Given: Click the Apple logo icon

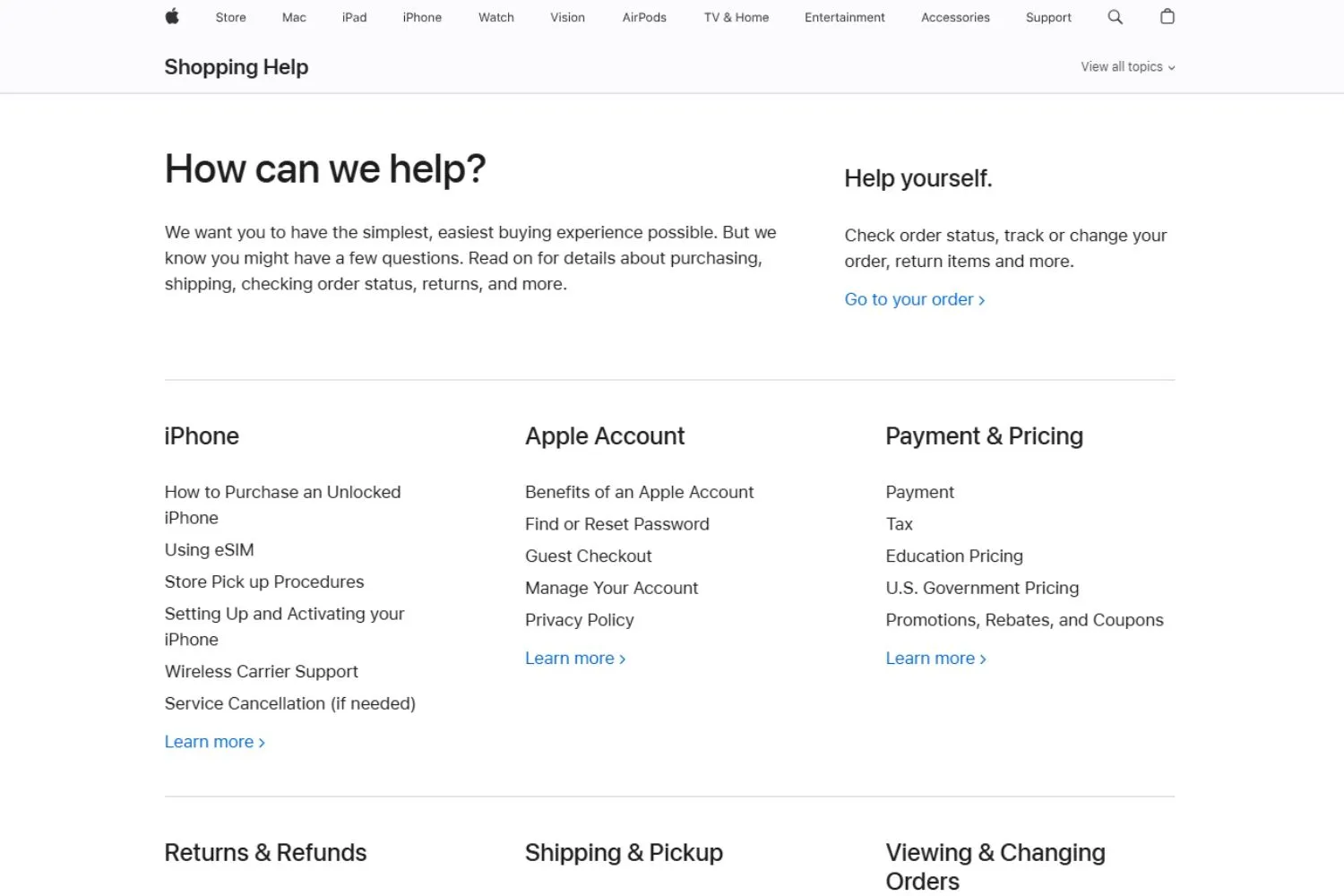Looking at the screenshot, I should 172,16.
